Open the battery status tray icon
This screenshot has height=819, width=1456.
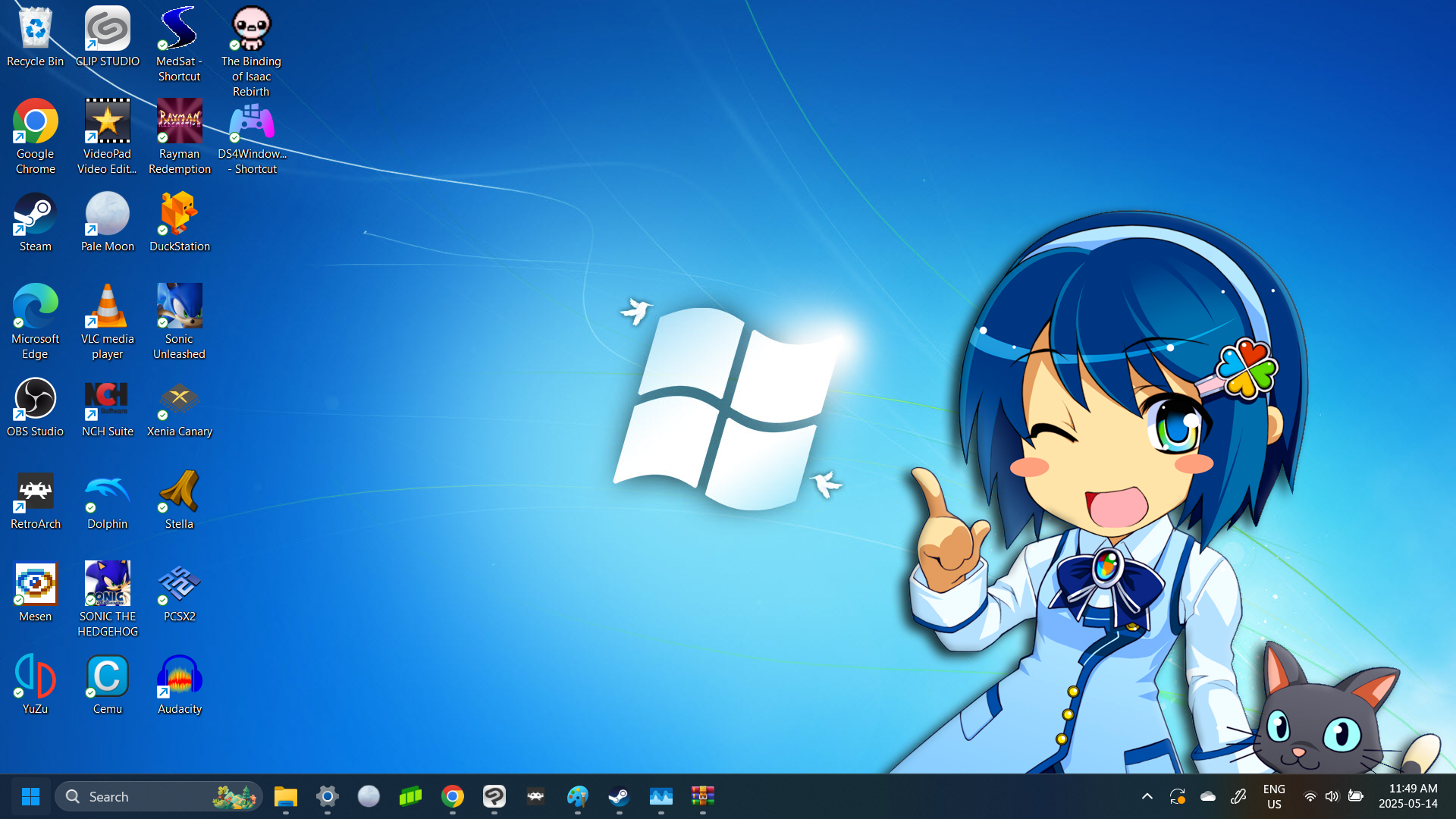(x=1356, y=797)
